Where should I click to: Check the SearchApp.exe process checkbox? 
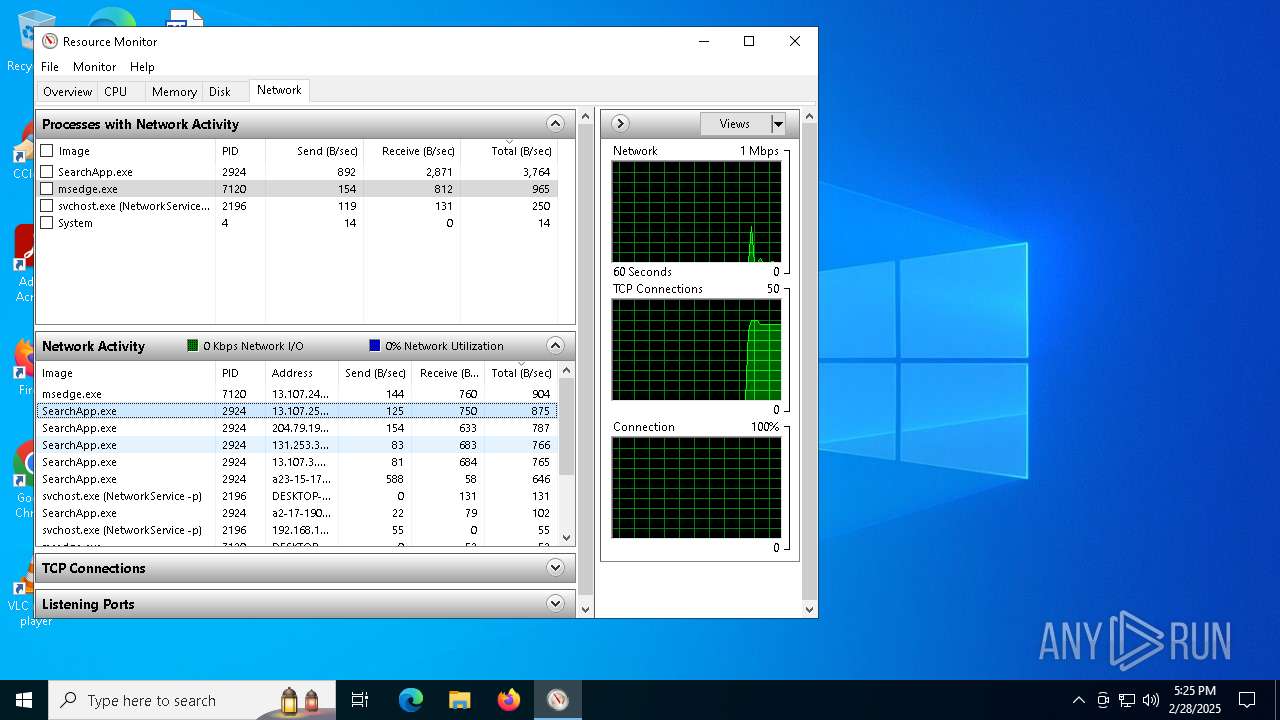click(47, 172)
